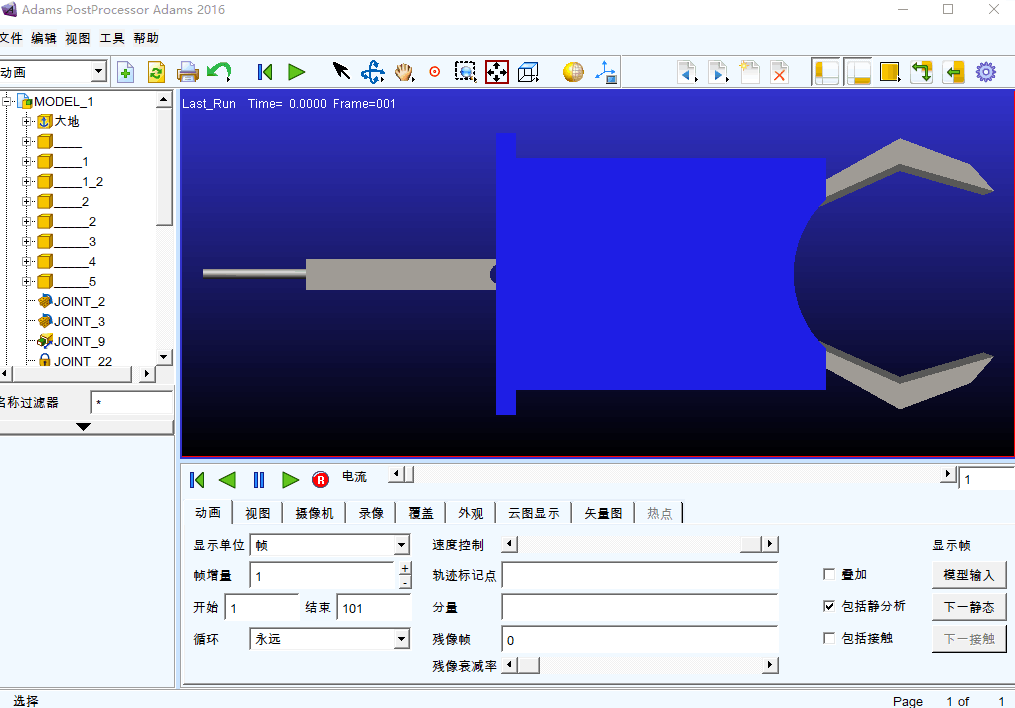Image resolution: width=1015 pixels, height=708 pixels.
Task: Click the 下一静态 button
Action: (969, 607)
